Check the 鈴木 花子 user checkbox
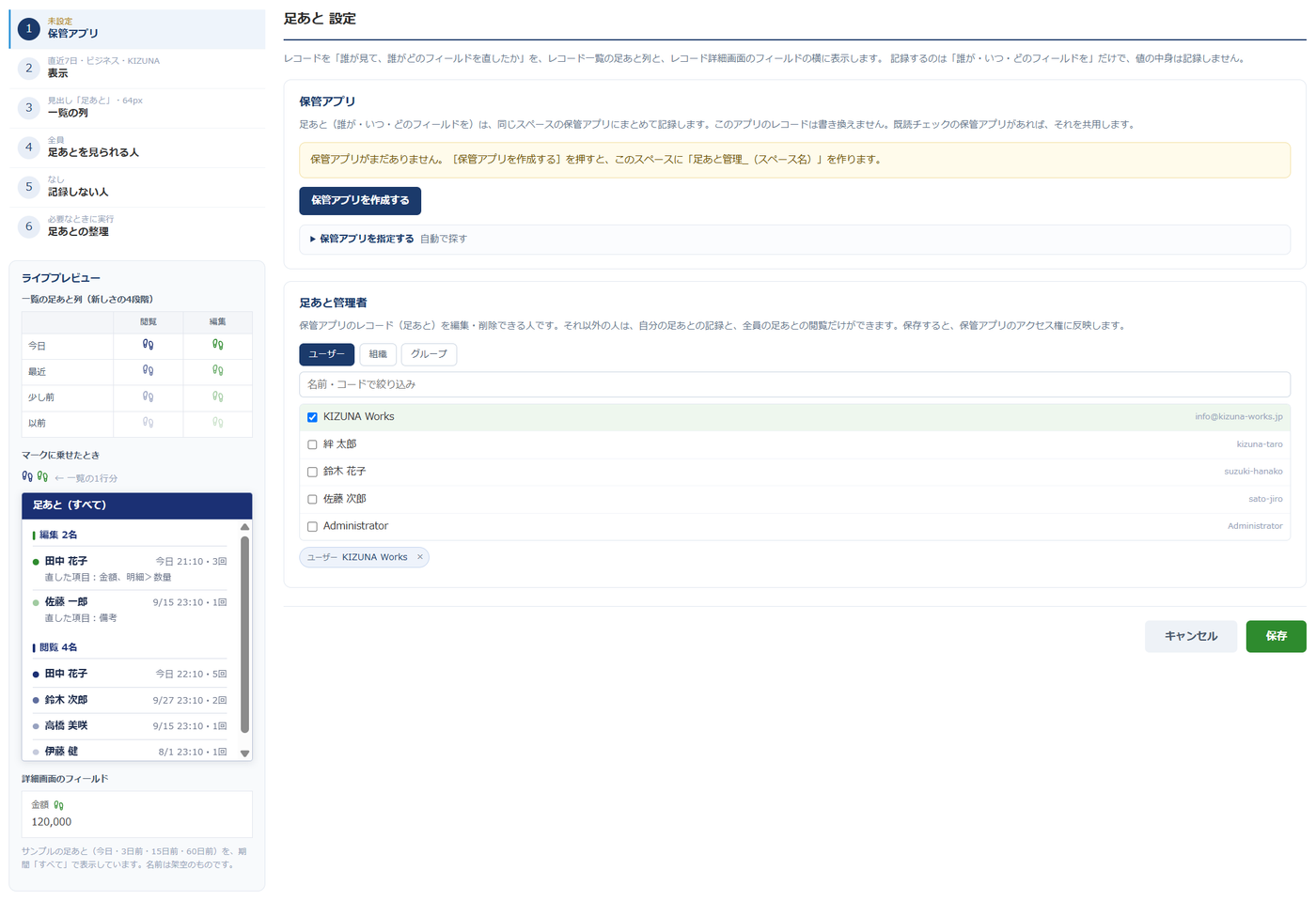Image resolution: width=1316 pixels, height=901 pixels. [x=312, y=472]
